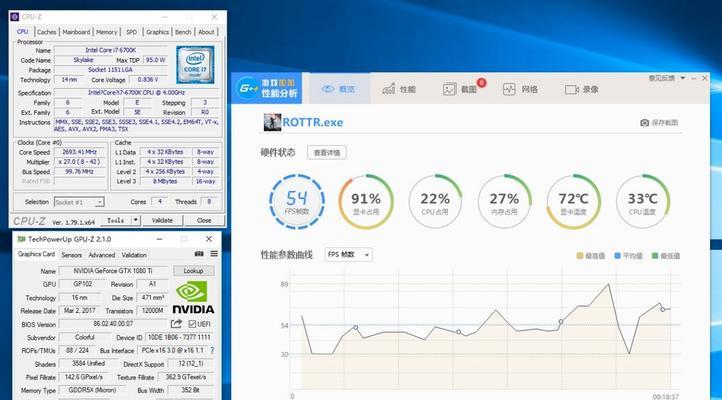
Task: Toggle the UEFI checkbox in GPU-Z
Action: tap(192, 324)
